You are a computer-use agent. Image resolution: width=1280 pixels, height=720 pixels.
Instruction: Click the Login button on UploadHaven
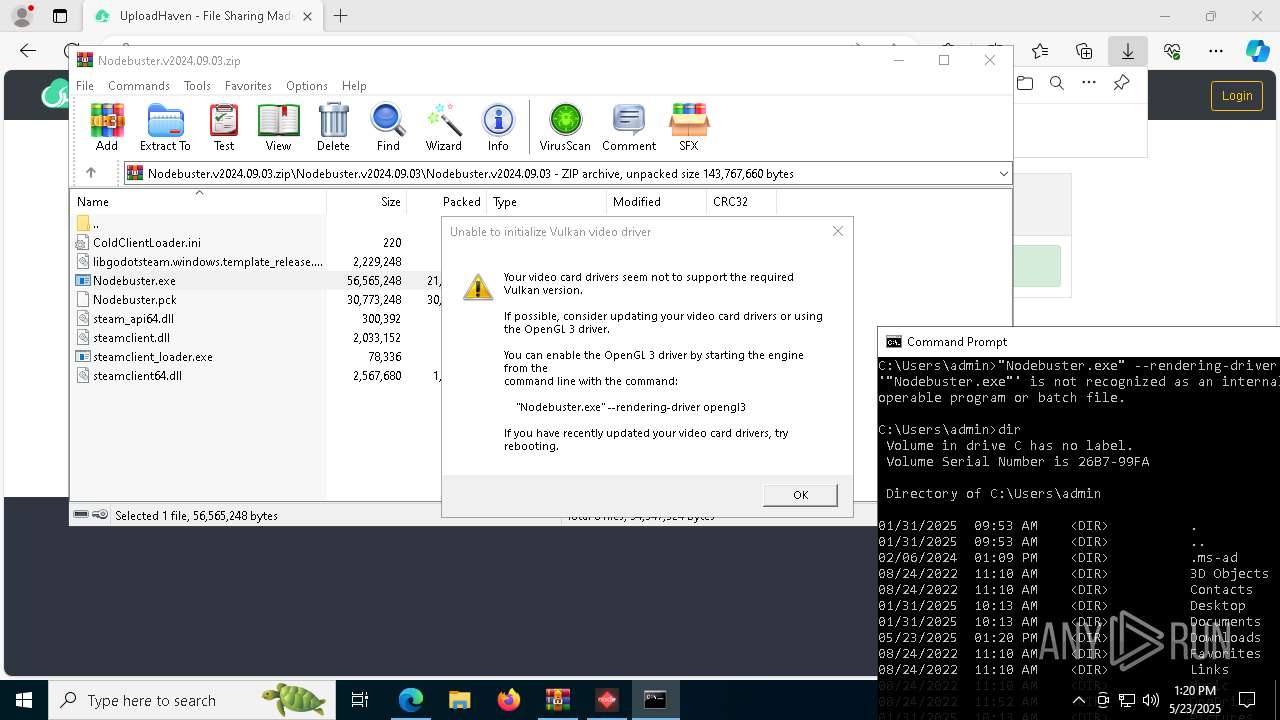1237,95
